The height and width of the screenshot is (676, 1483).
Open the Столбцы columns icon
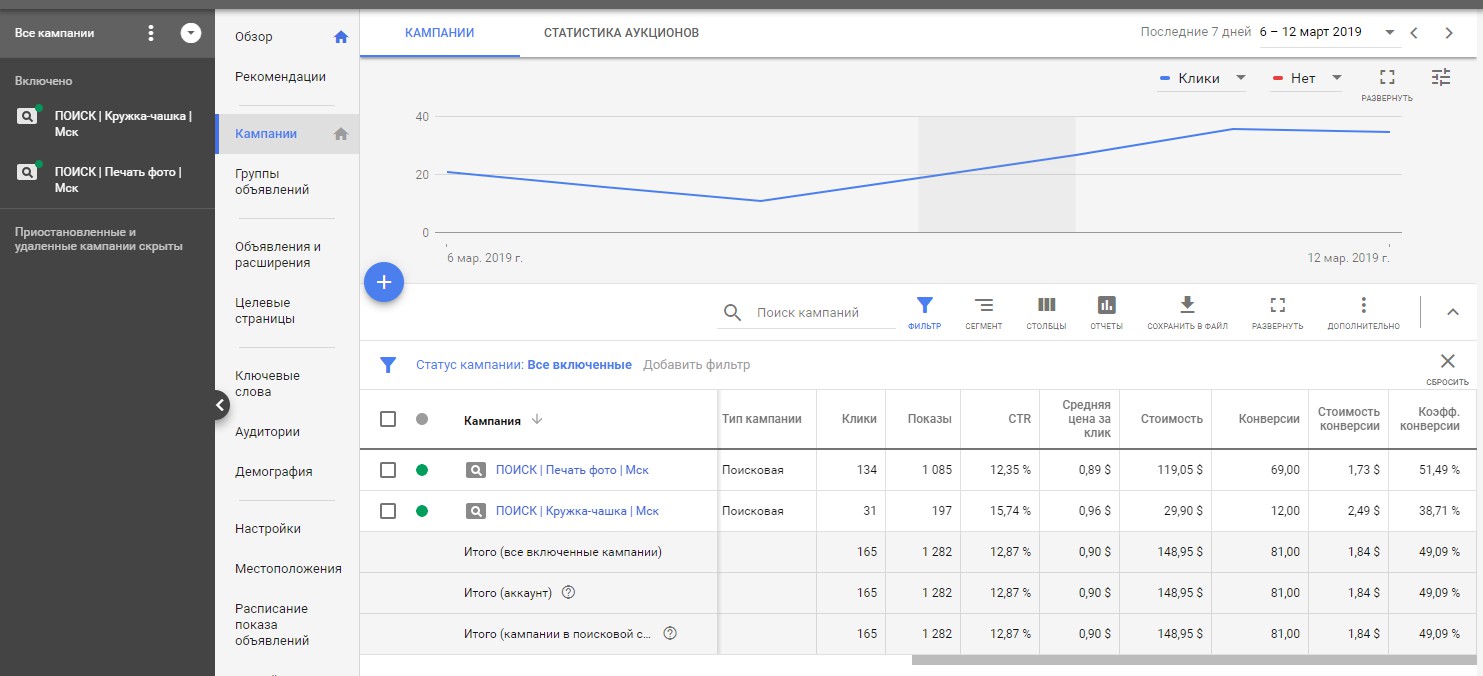(x=1046, y=306)
